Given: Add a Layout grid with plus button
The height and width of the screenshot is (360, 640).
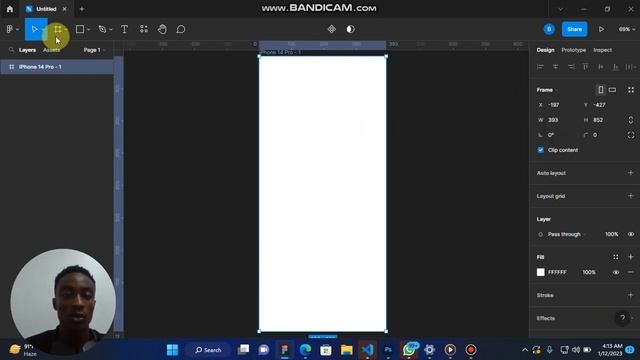Looking at the screenshot, I should tap(631, 196).
